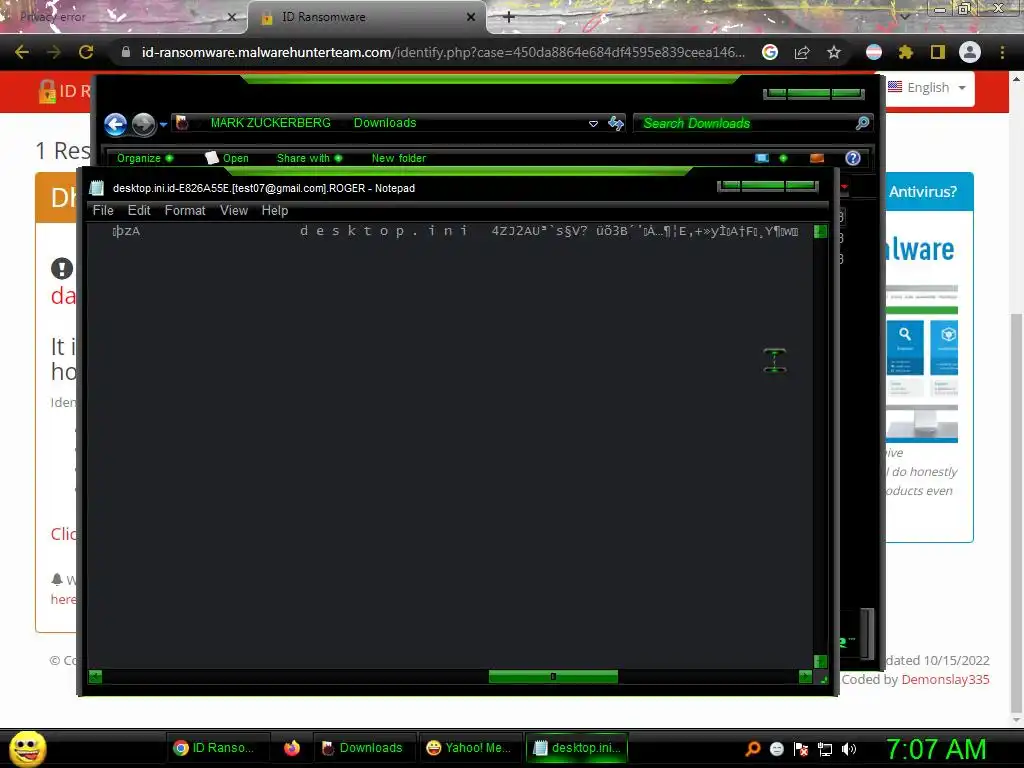Click the Notepad horizontal scrollbar thumb
This screenshot has height=768, width=1024.
pos(553,677)
